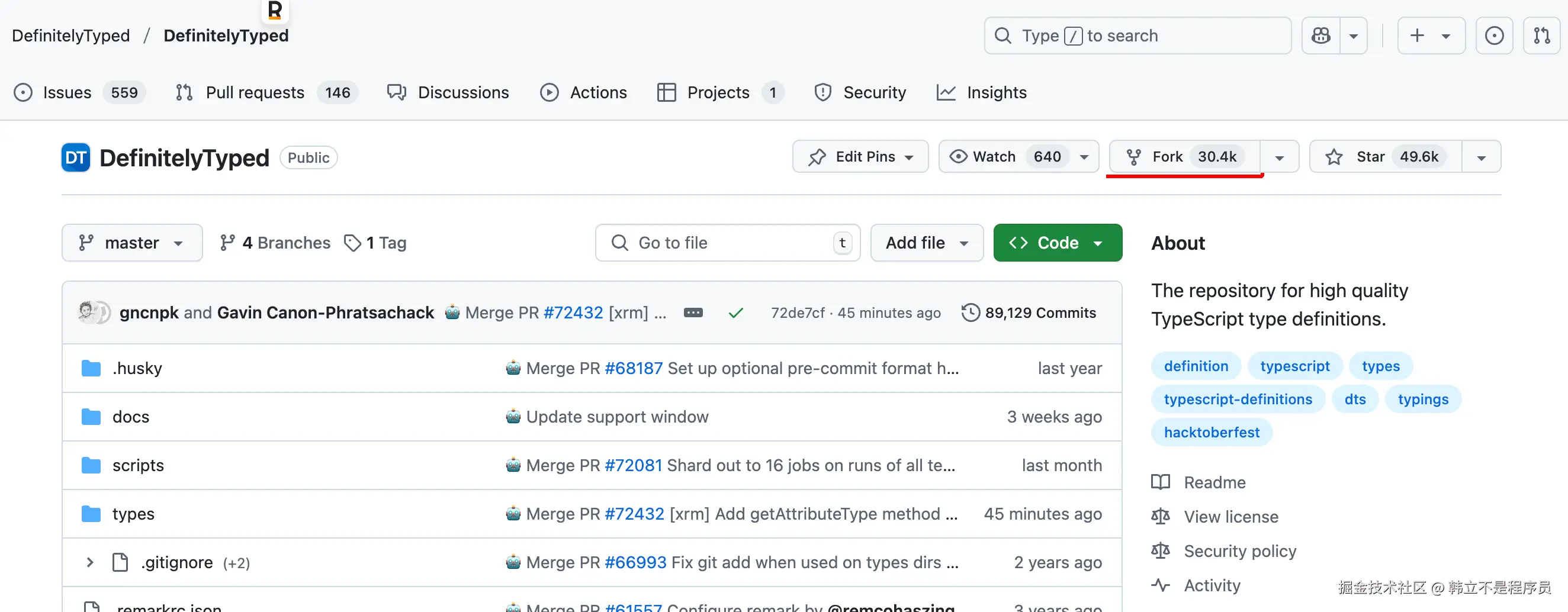1568x612 pixels.
Task: Open PR #66993 link in .gitignore row
Action: [635, 562]
